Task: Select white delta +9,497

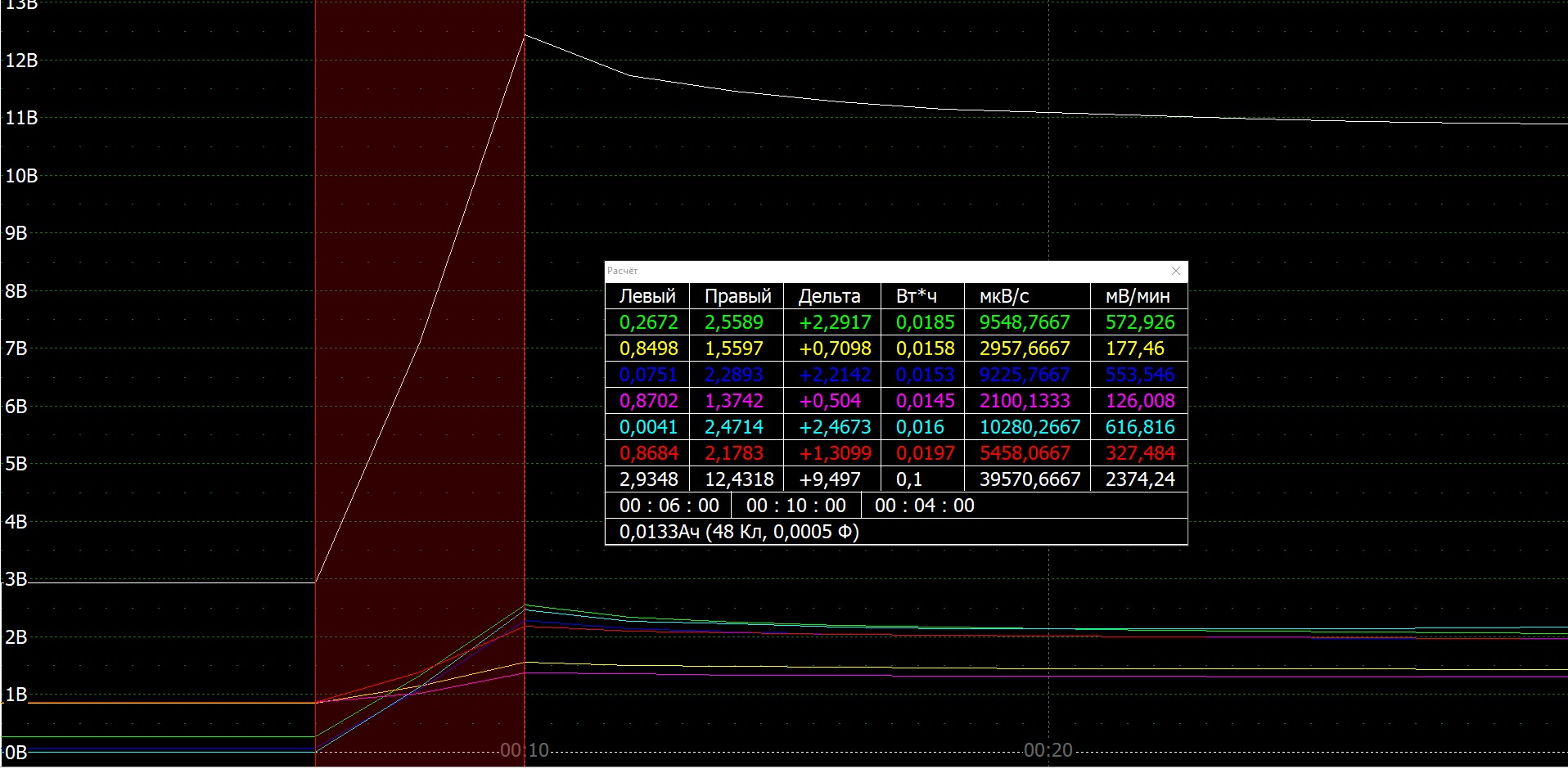Action: click(829, 479)
